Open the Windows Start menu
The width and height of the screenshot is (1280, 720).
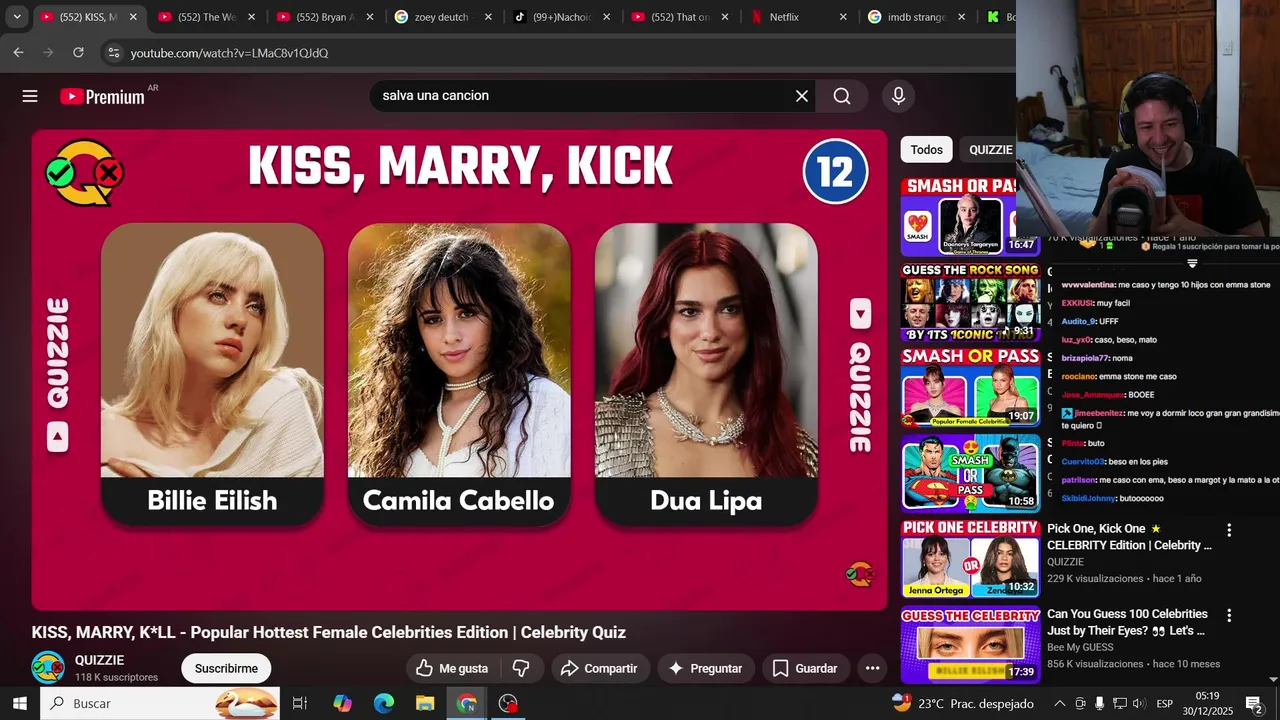coord(19,703)
